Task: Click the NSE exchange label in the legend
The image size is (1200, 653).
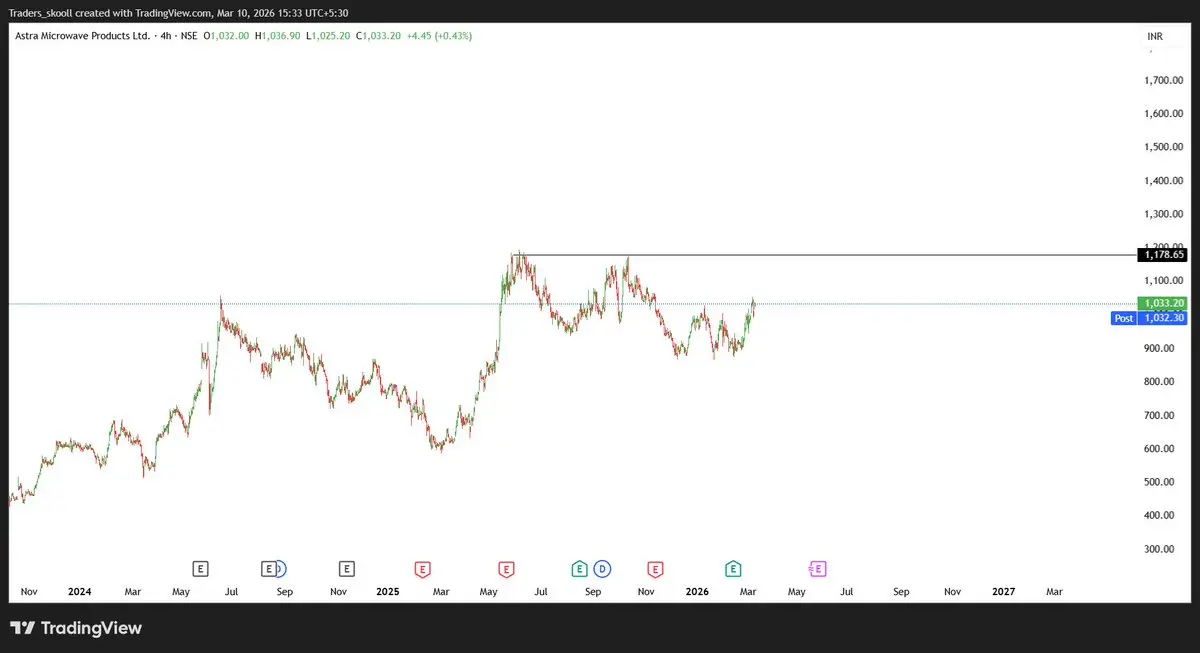Action: click(x=189, y=36)
